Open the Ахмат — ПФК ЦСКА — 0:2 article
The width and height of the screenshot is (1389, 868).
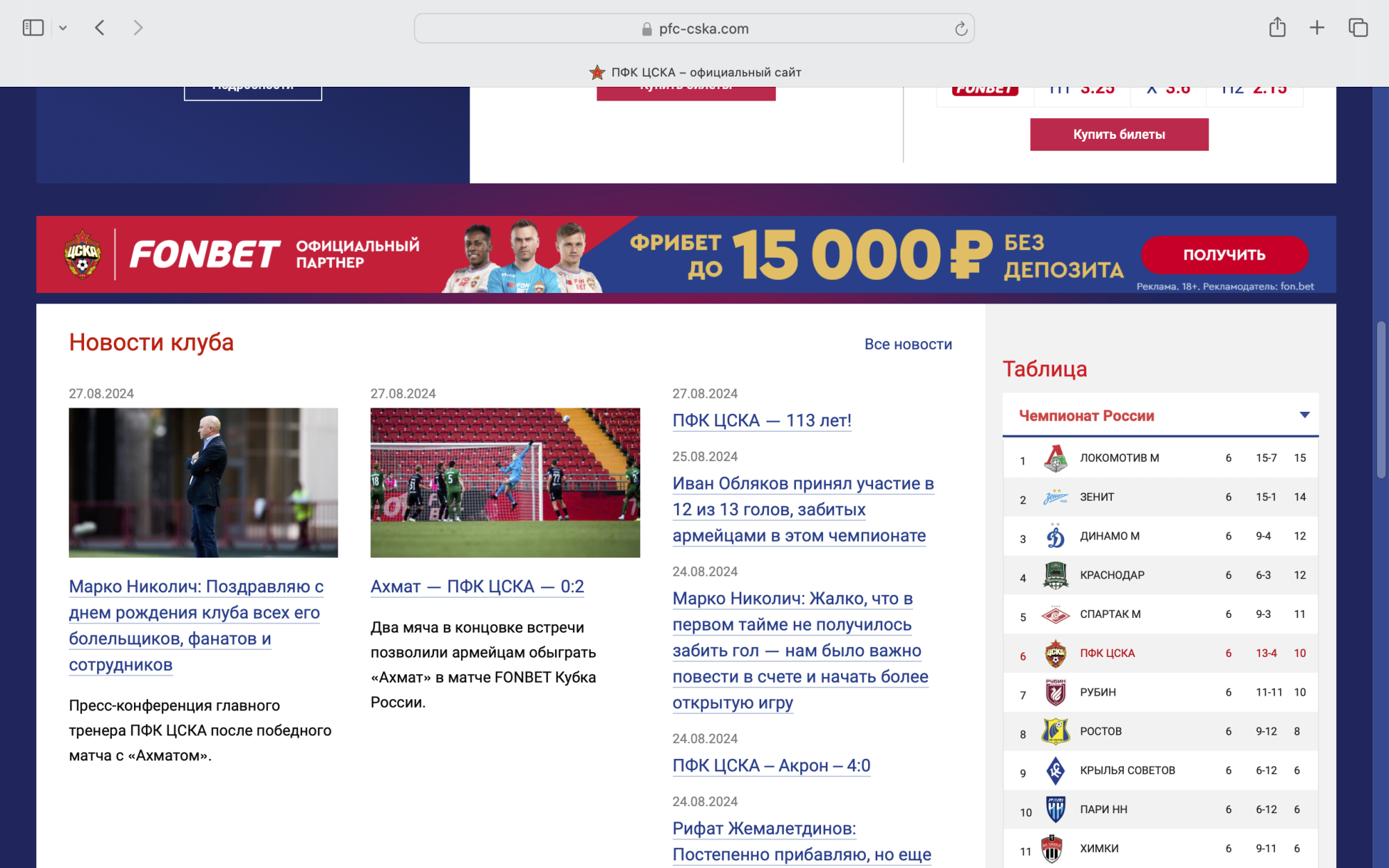point(477,587)
